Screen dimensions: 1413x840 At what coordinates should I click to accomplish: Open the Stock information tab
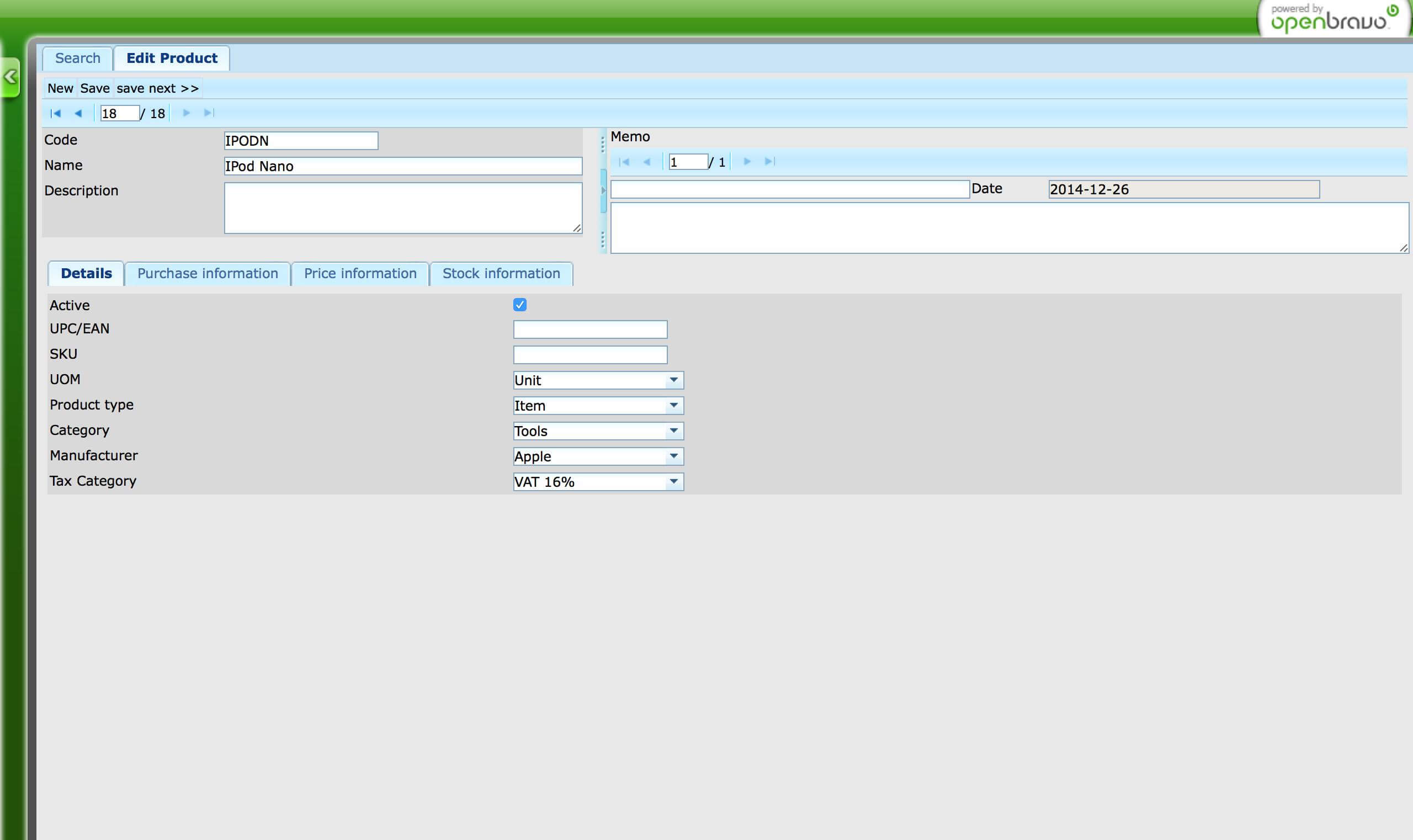click(501, 274)
